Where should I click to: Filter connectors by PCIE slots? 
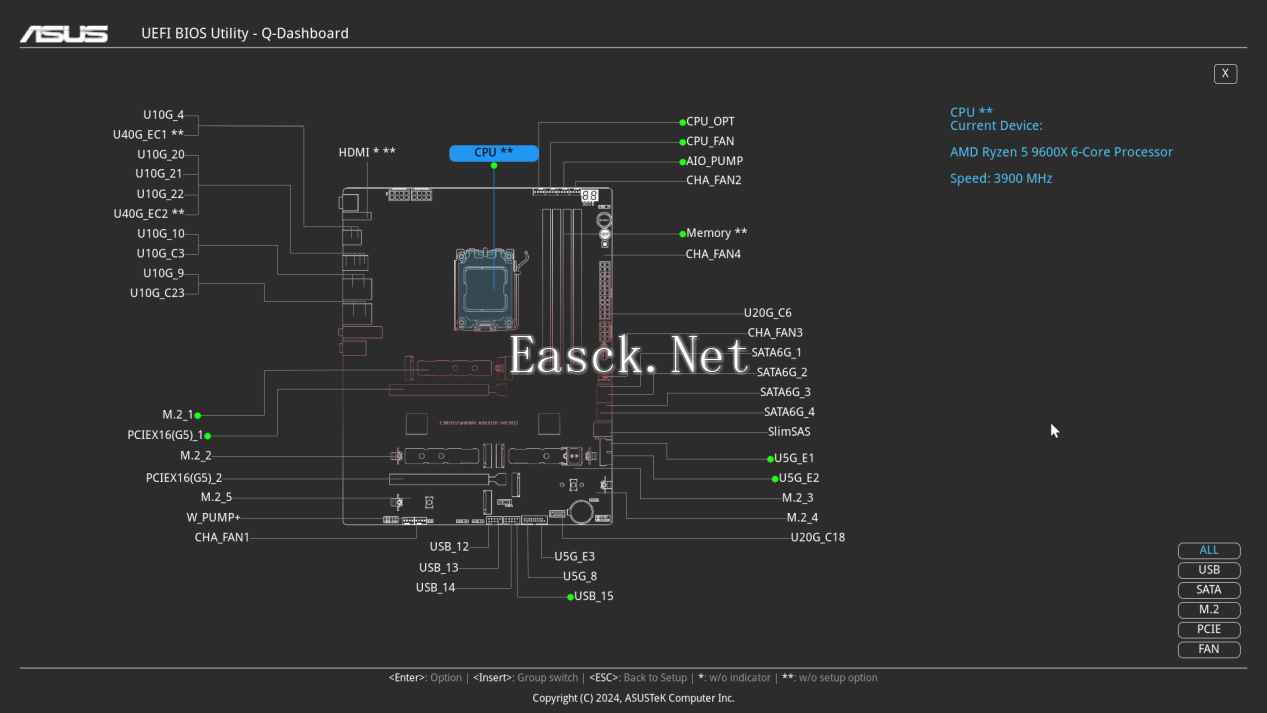pos(1209,629)
